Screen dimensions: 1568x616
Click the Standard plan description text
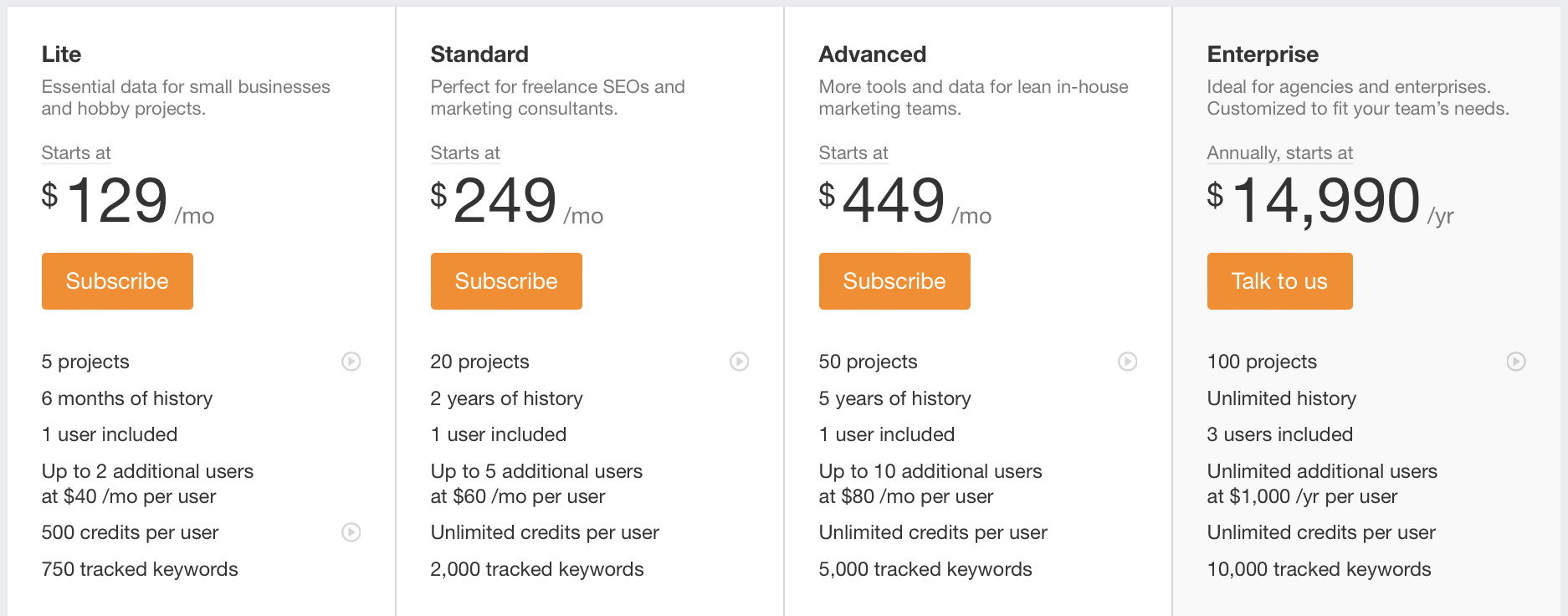557,97
